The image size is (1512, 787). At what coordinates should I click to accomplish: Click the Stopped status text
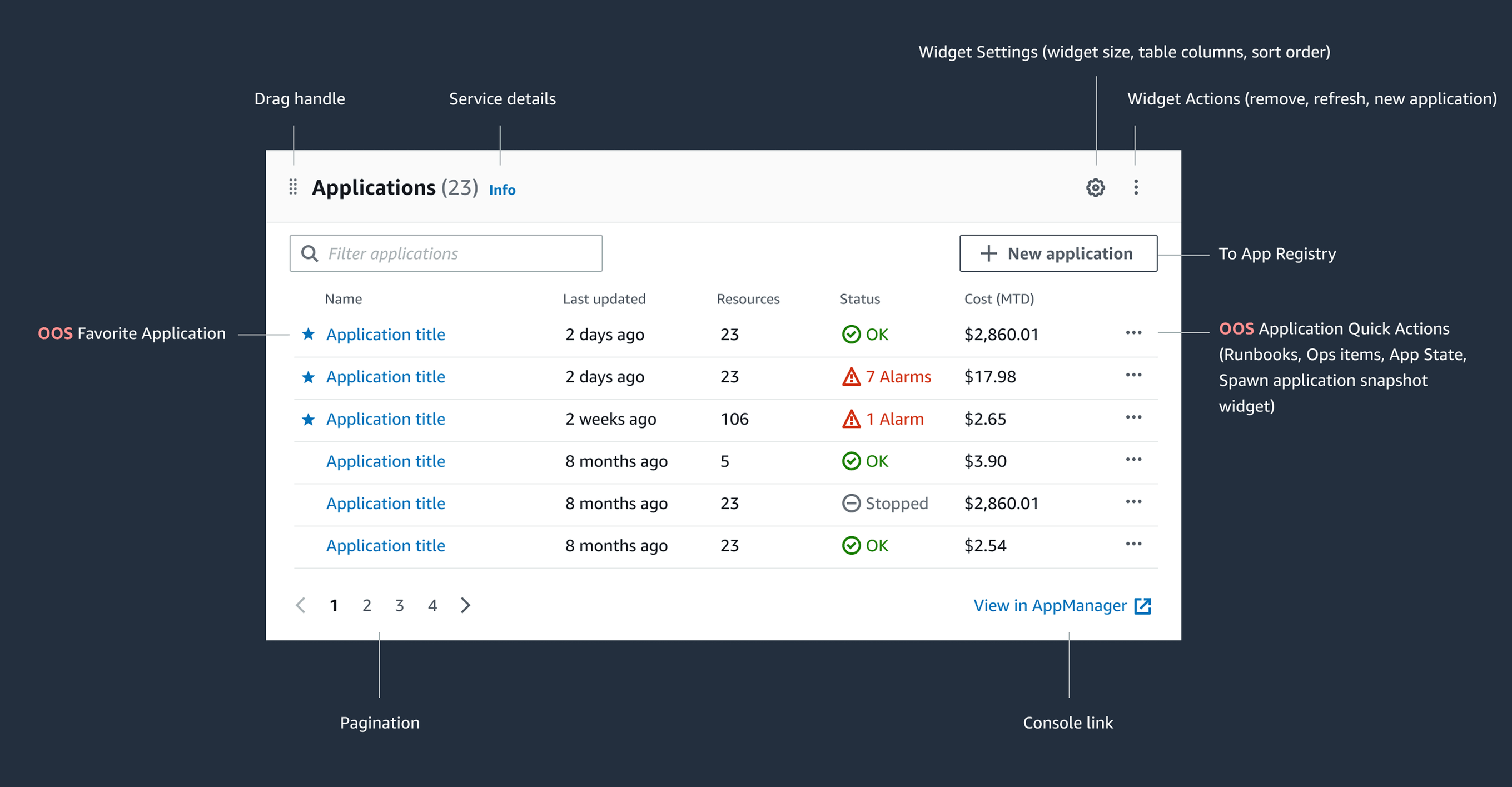coord(897,504)
